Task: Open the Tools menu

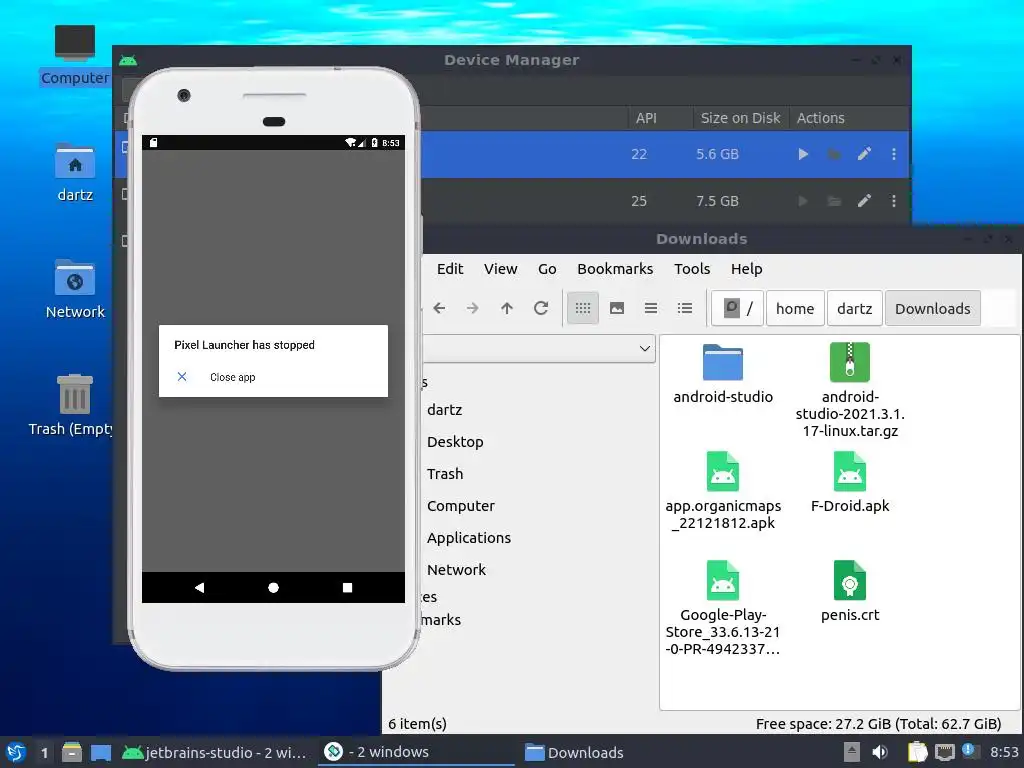Action: 692,269
